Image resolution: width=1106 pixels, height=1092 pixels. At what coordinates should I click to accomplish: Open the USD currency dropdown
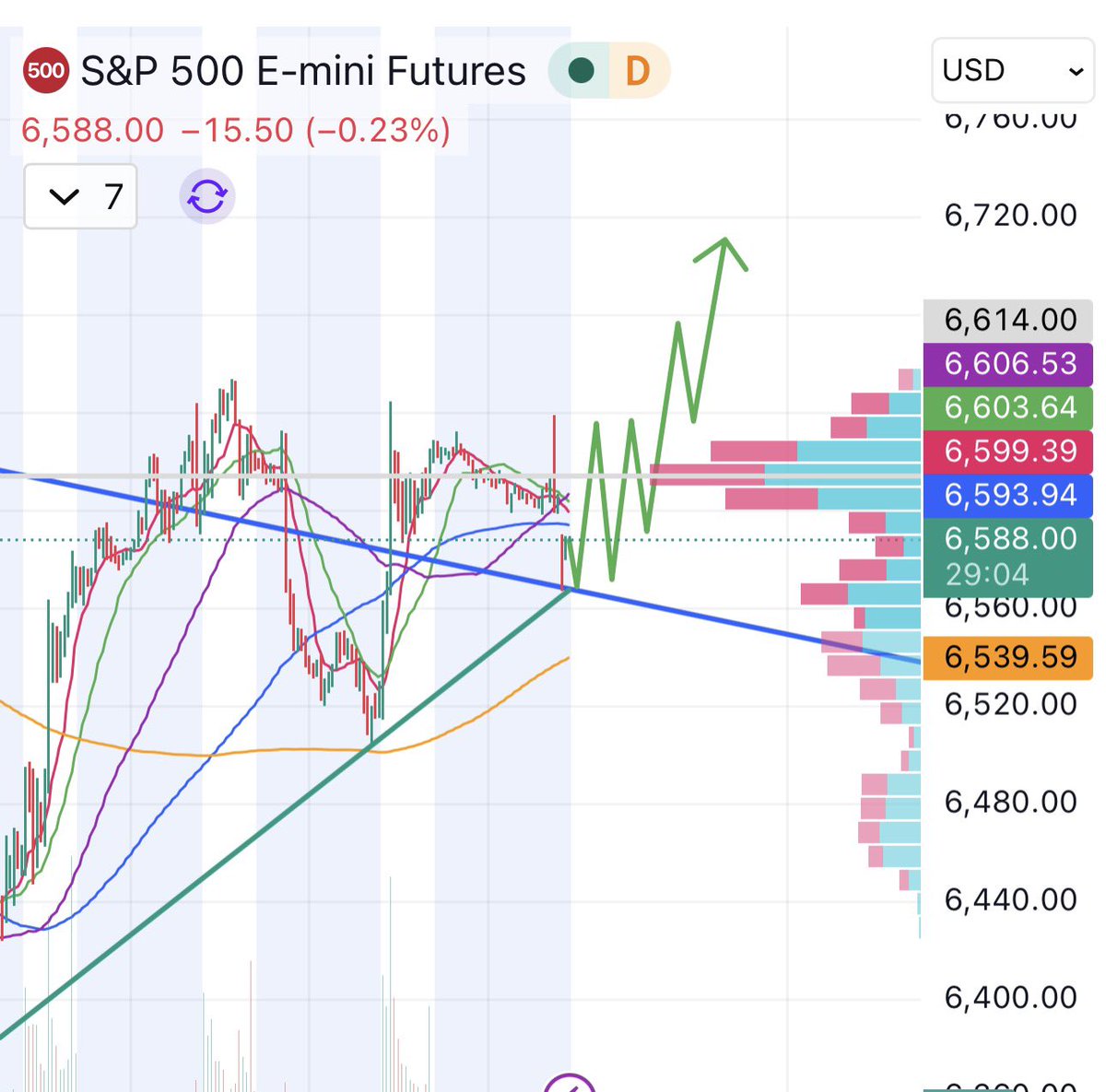click(1013, 70)
